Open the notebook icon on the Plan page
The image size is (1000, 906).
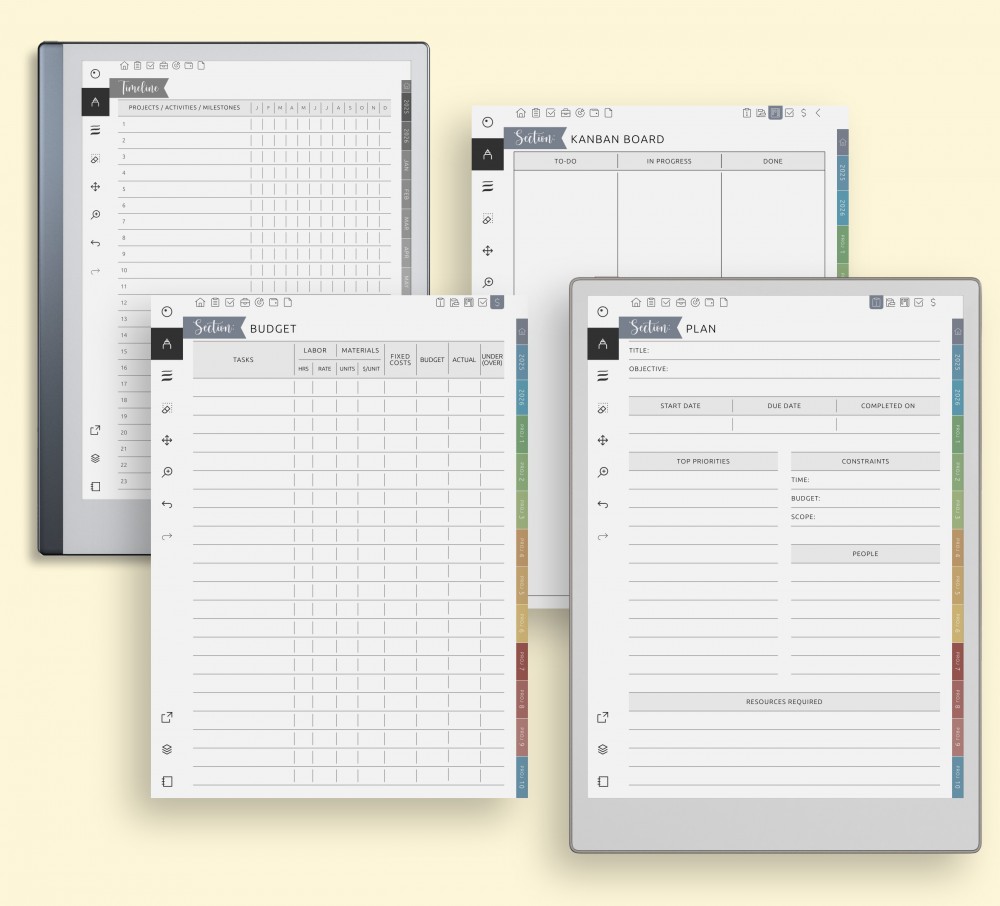coord(602,781)
